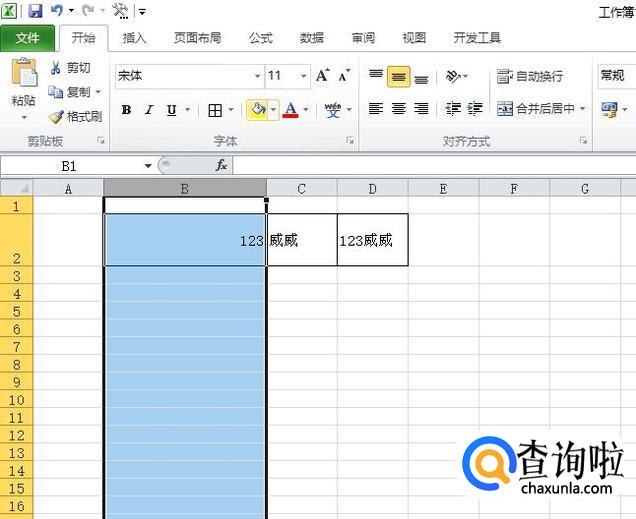
Task: Click the text orientation icon
Action: click(453, 76)
